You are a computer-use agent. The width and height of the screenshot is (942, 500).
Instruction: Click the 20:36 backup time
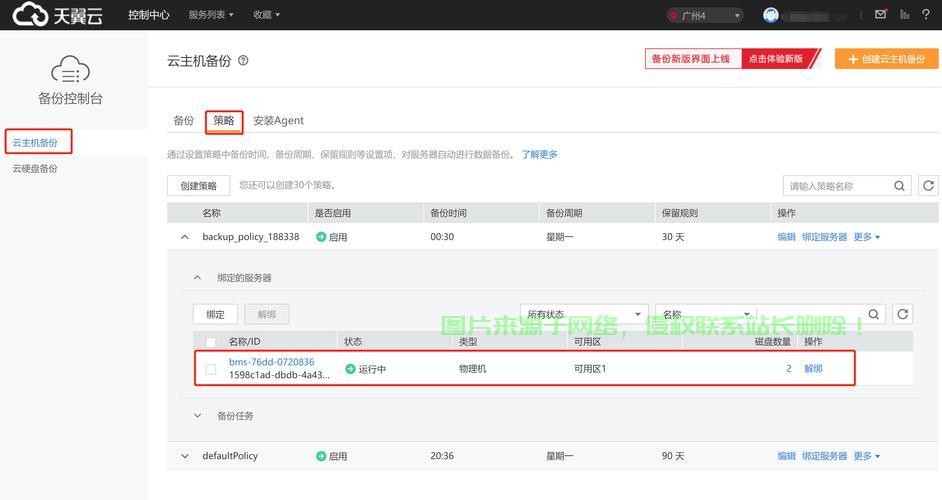[x=442, y=456]
